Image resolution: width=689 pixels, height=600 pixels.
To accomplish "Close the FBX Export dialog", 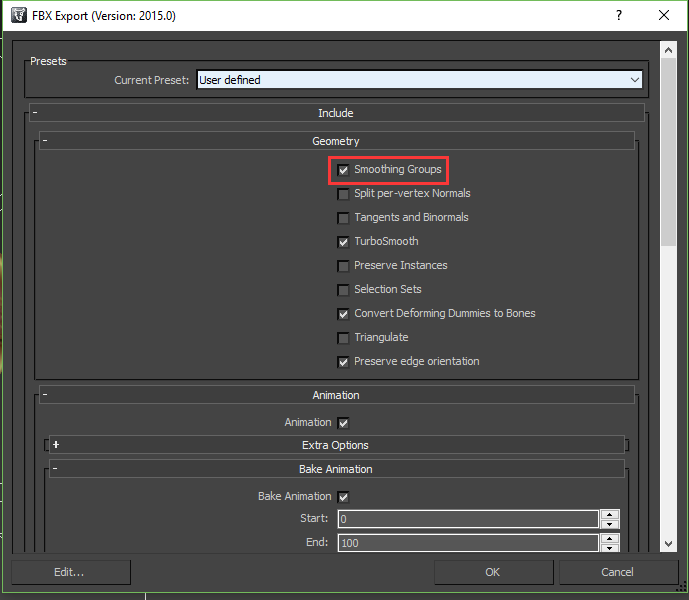I will [664, 15].
